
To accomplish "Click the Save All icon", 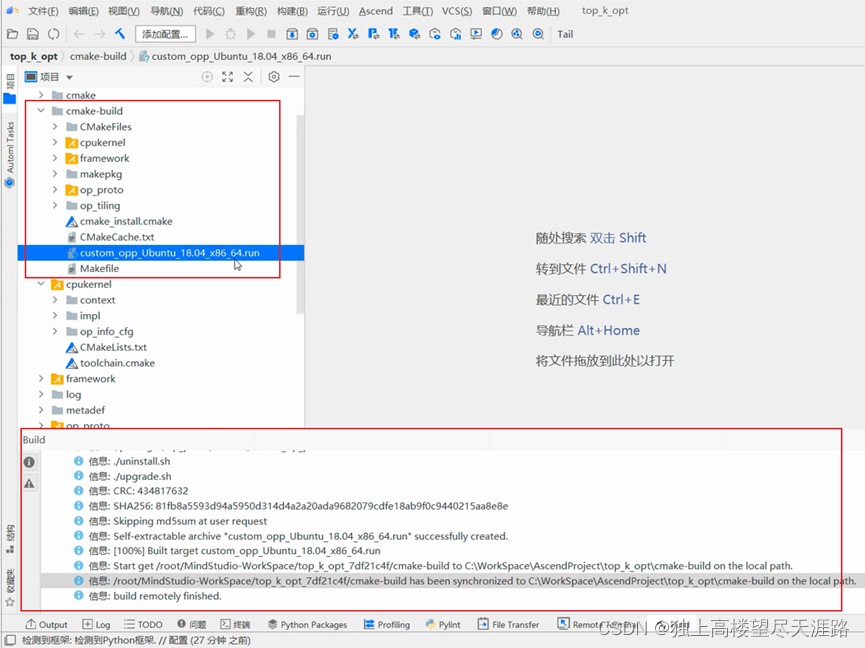I will pyautogui.click(x=33, y=33).
